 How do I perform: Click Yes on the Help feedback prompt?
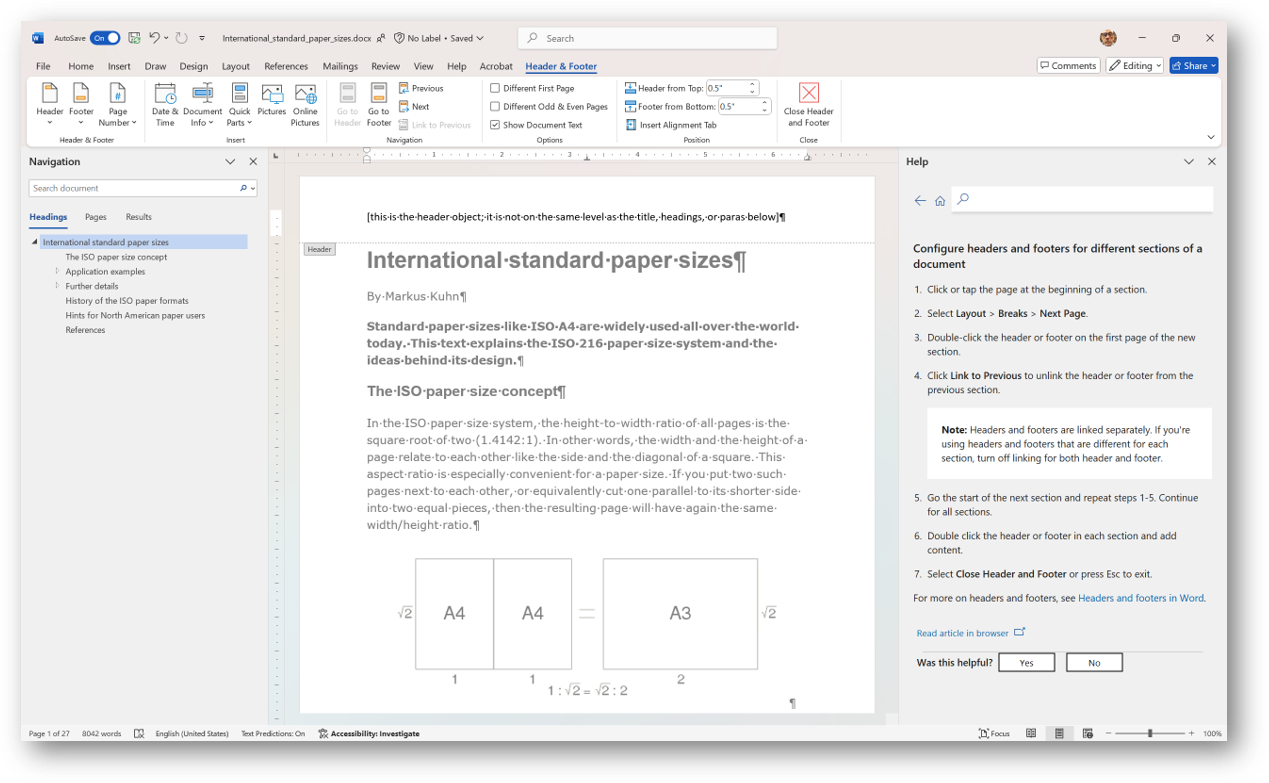pos(1026,662)
